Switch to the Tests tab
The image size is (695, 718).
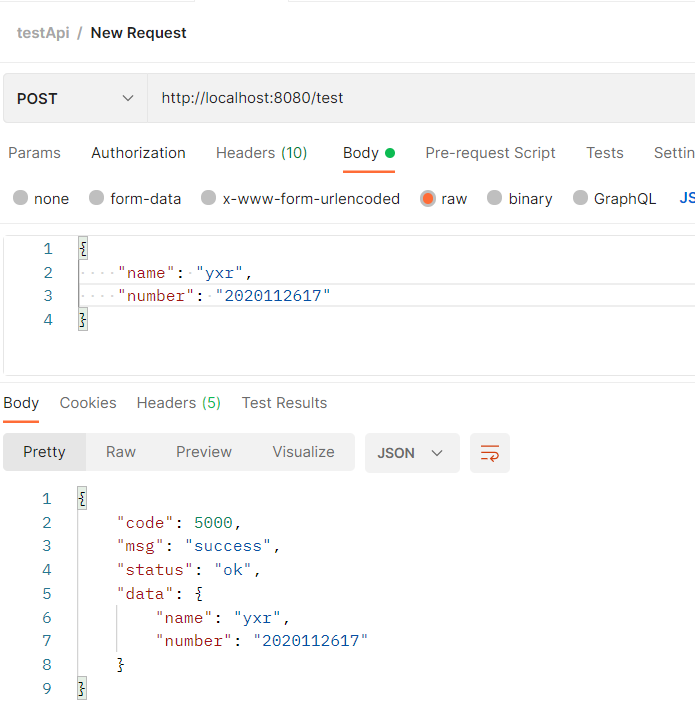605,153
